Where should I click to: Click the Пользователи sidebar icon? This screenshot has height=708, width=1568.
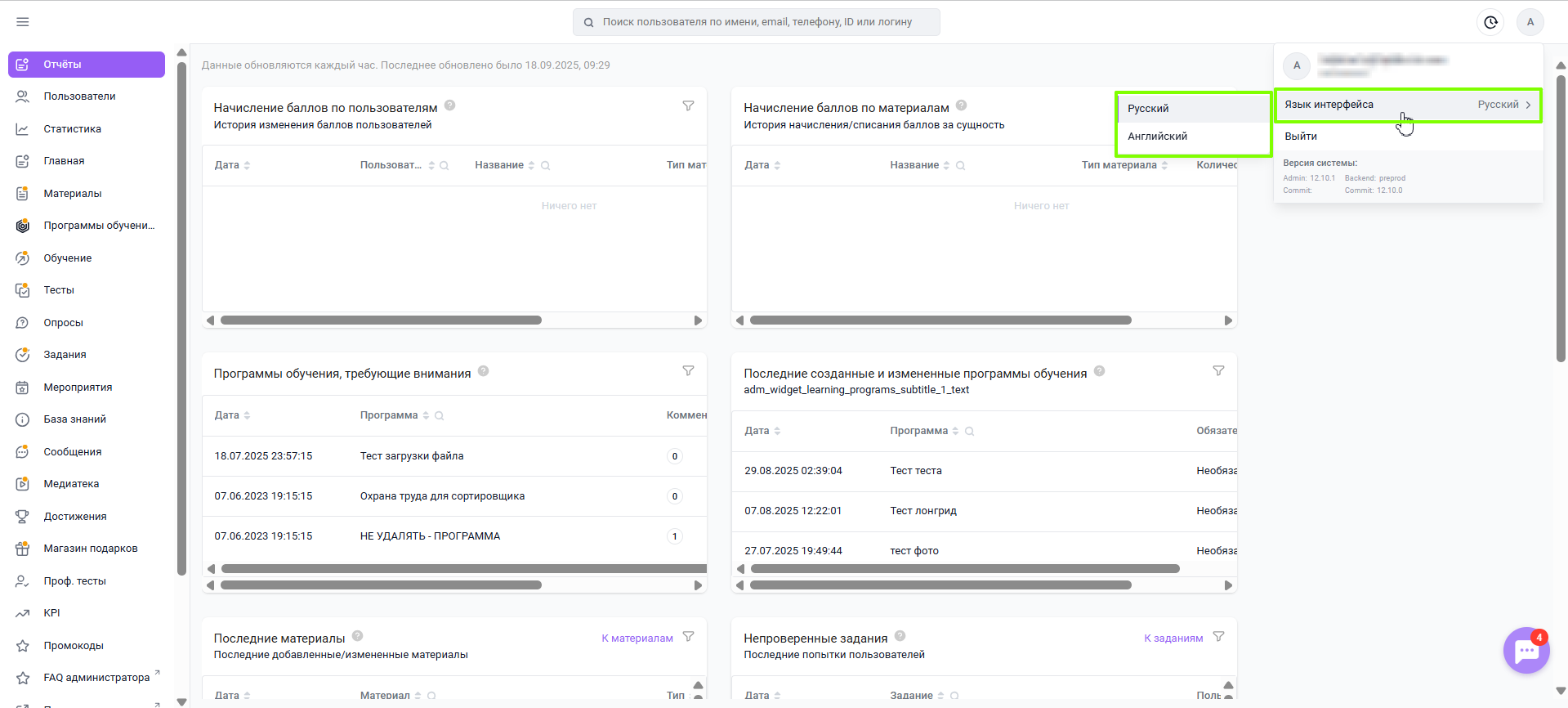[x=23, y=96]
